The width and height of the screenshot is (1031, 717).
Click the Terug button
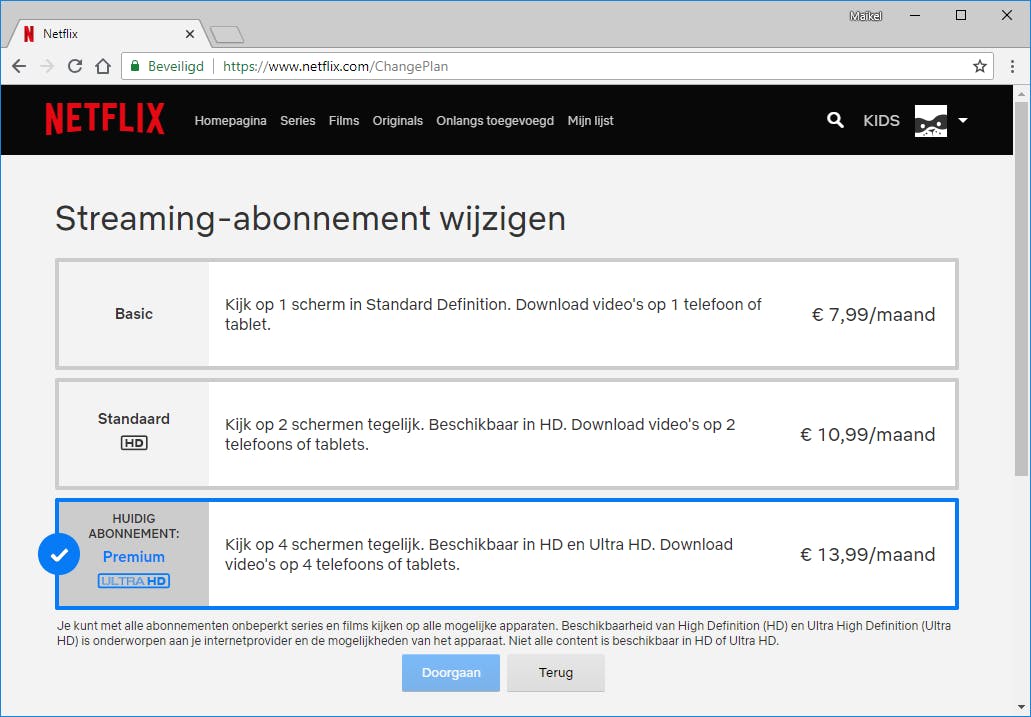pyautogui.click(x=556, y=672)
